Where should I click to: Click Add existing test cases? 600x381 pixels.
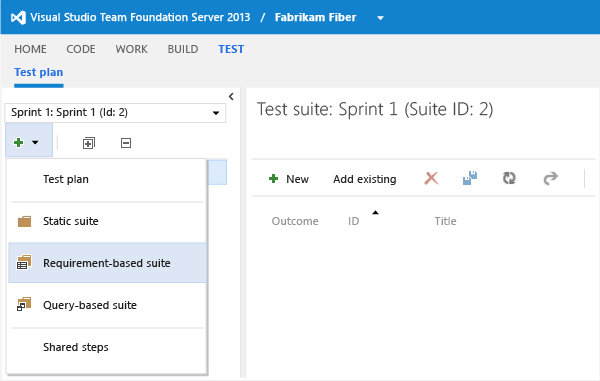tap(365, 179)
